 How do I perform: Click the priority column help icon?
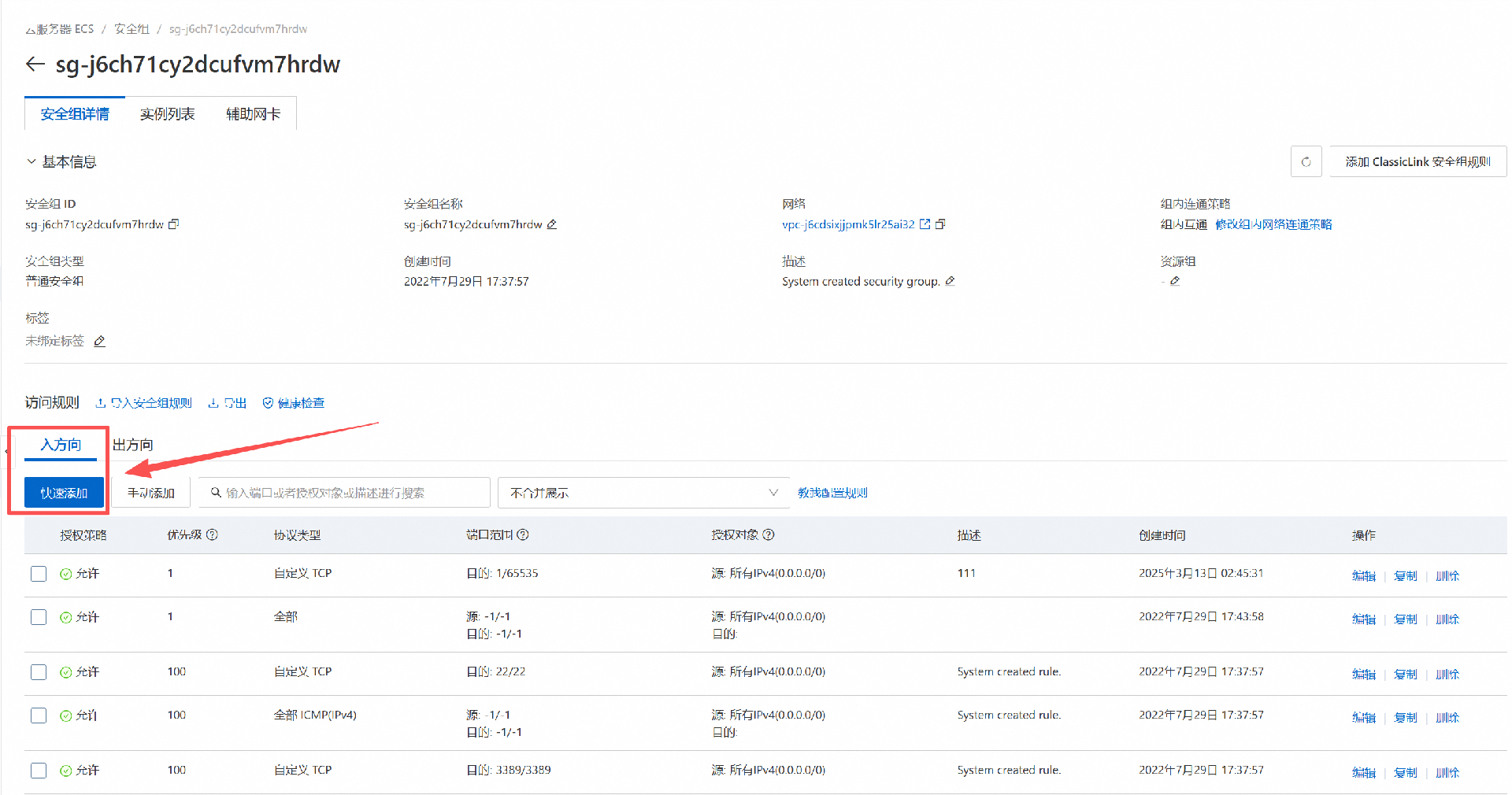212,534
